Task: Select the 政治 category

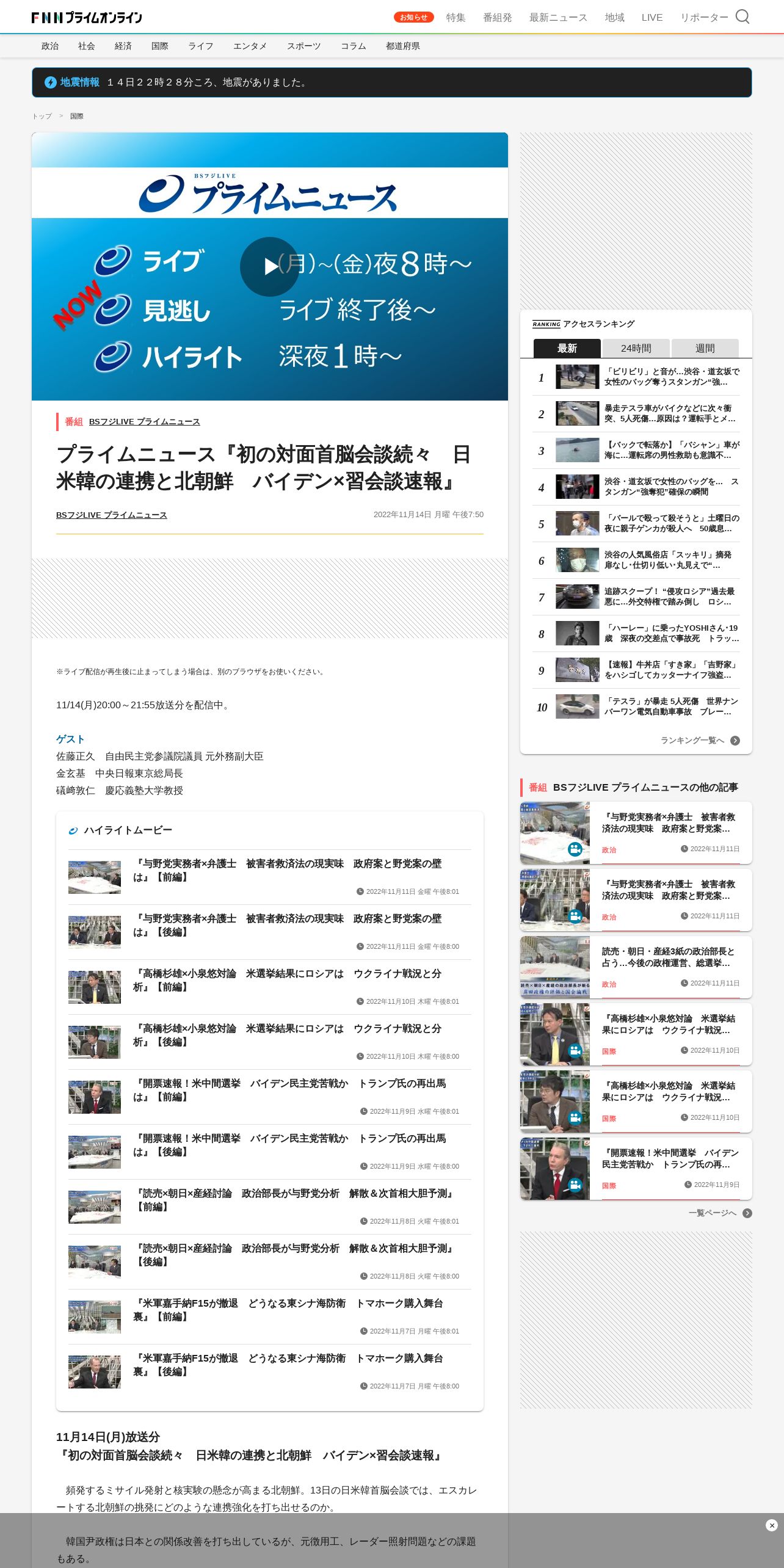Action: point(50,46)
